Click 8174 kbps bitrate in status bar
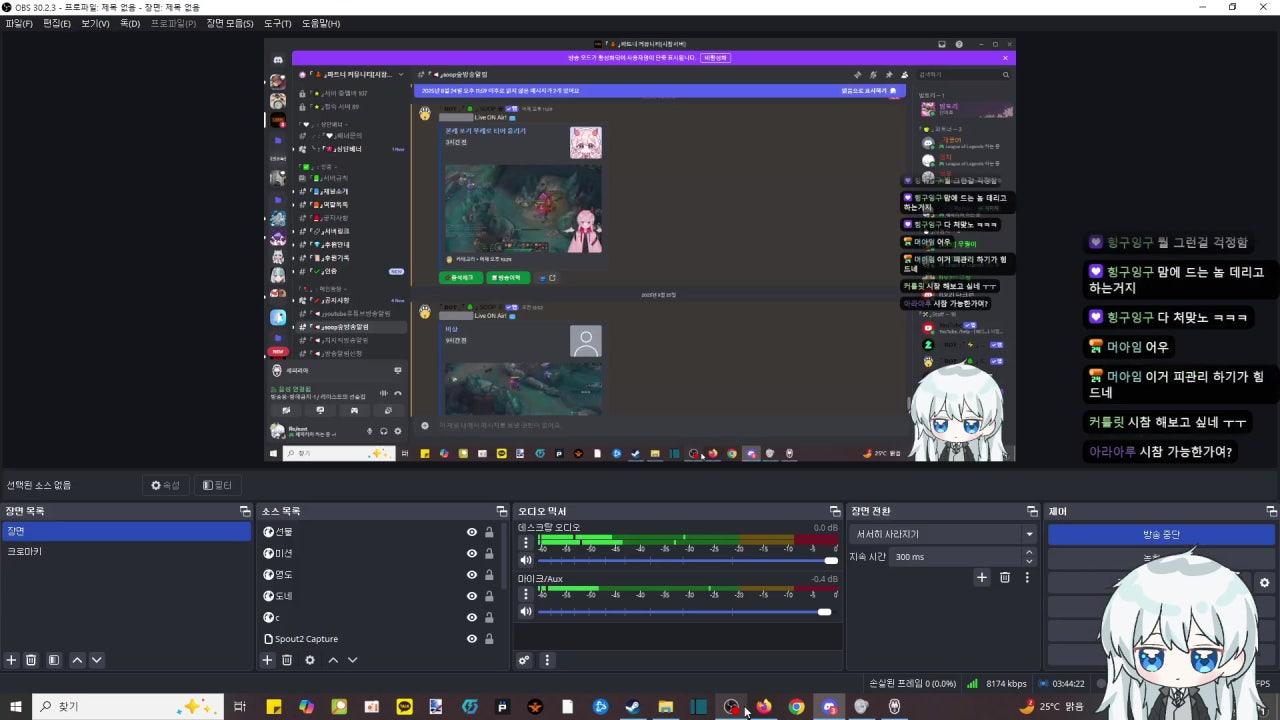Image resolution: width=1280 pixels, height=720 pixels. pyautogui.click(x=1006, y=684)
